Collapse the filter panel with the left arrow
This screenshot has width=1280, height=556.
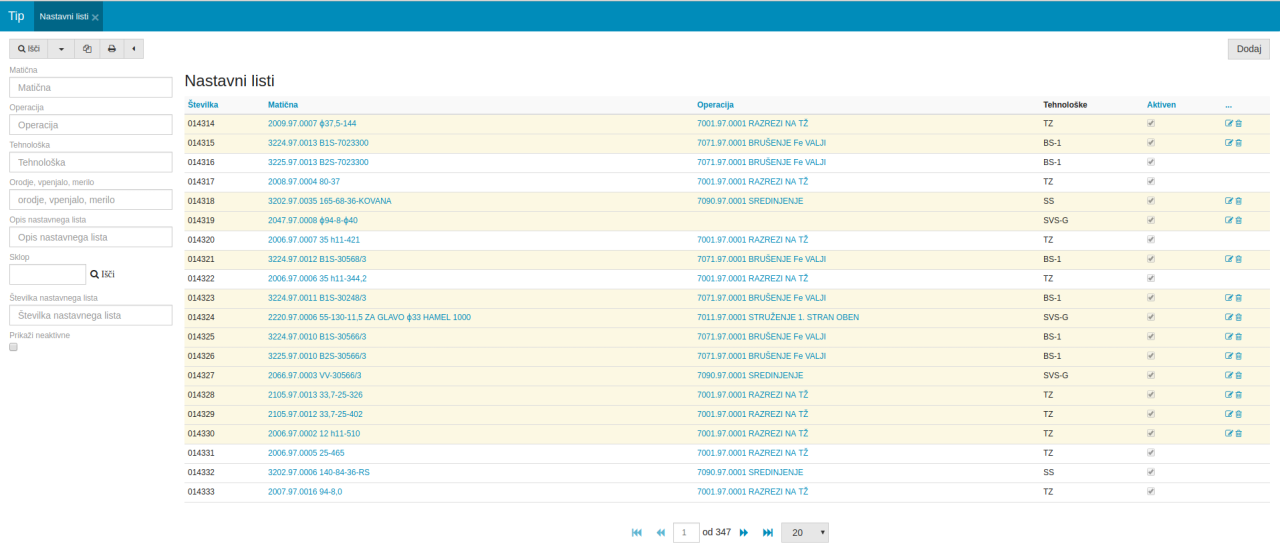(133, 49)
